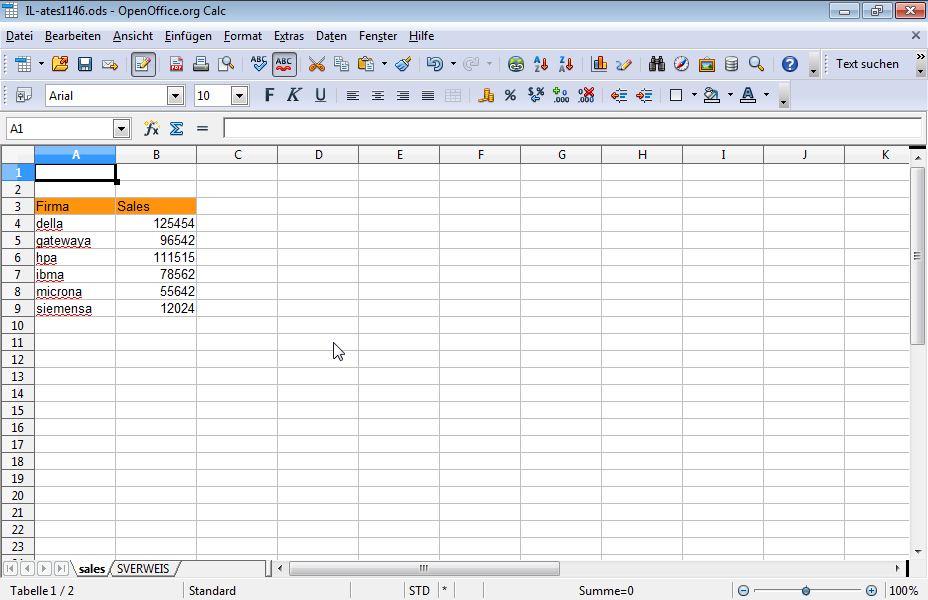Open the Navigator compass
This screenshot has width=928, height=600.
(x=681, y=64)
